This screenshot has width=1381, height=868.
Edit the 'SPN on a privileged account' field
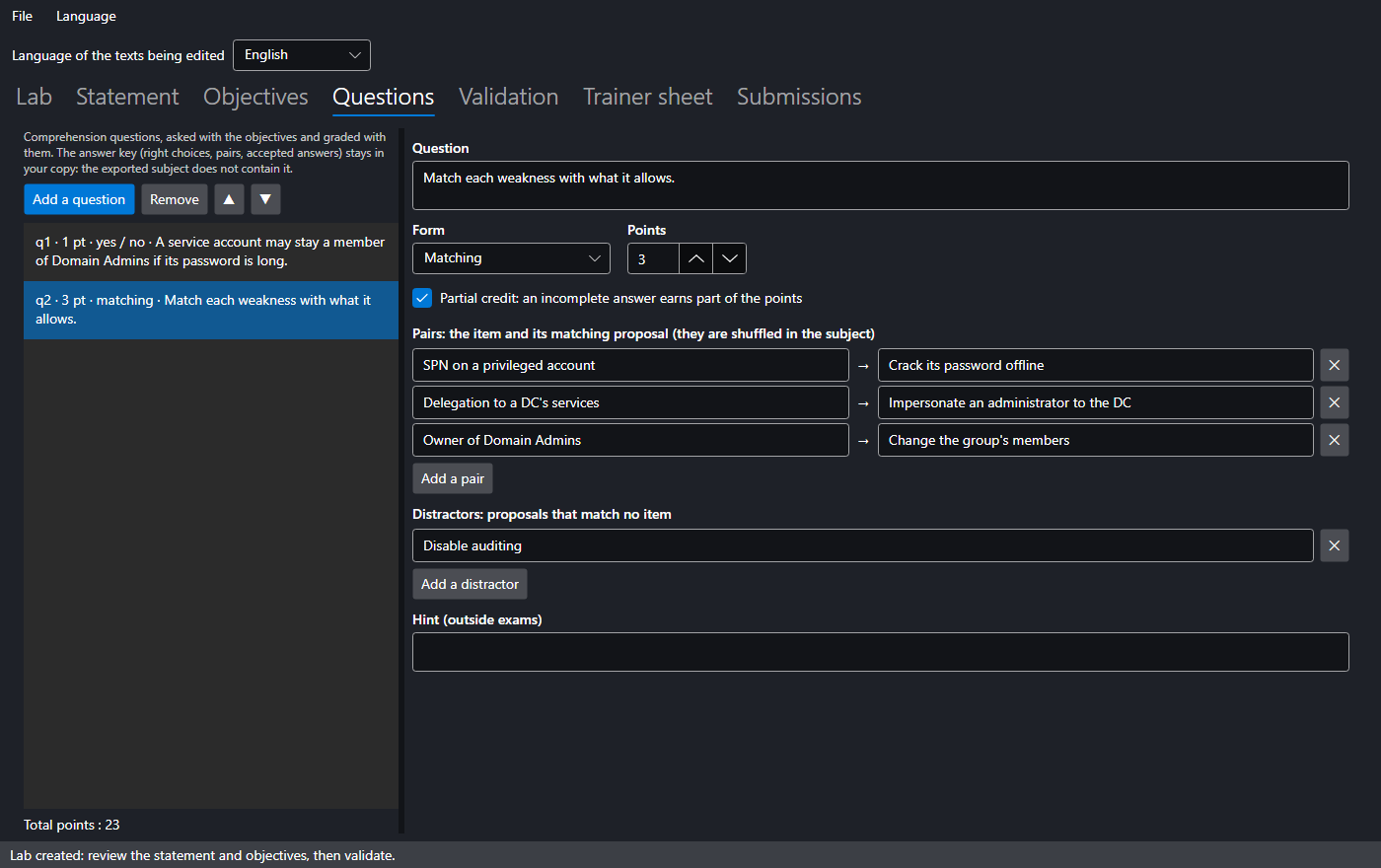click(x=630, y=365)
